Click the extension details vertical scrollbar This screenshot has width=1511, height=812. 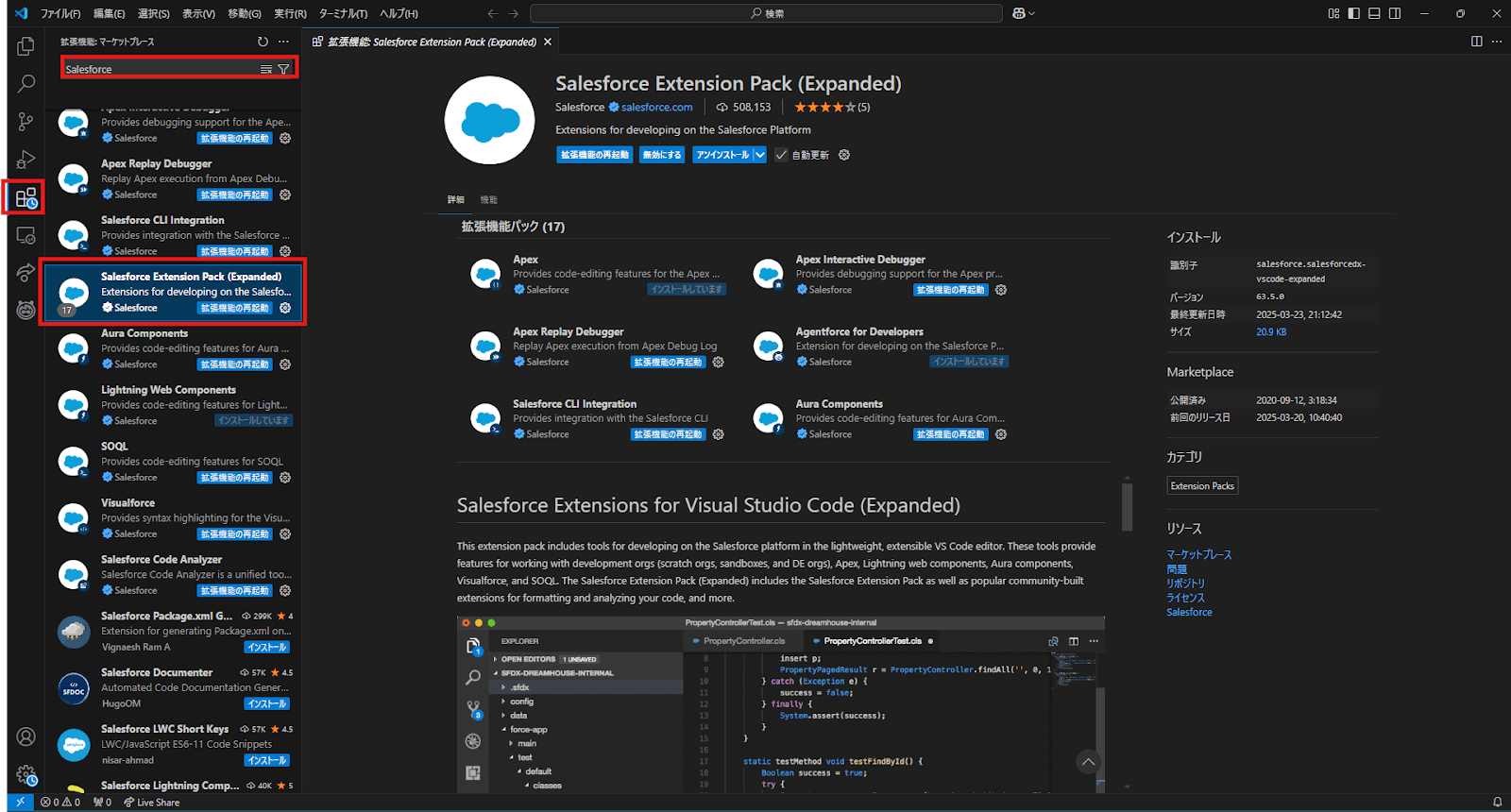point(1127,508)
